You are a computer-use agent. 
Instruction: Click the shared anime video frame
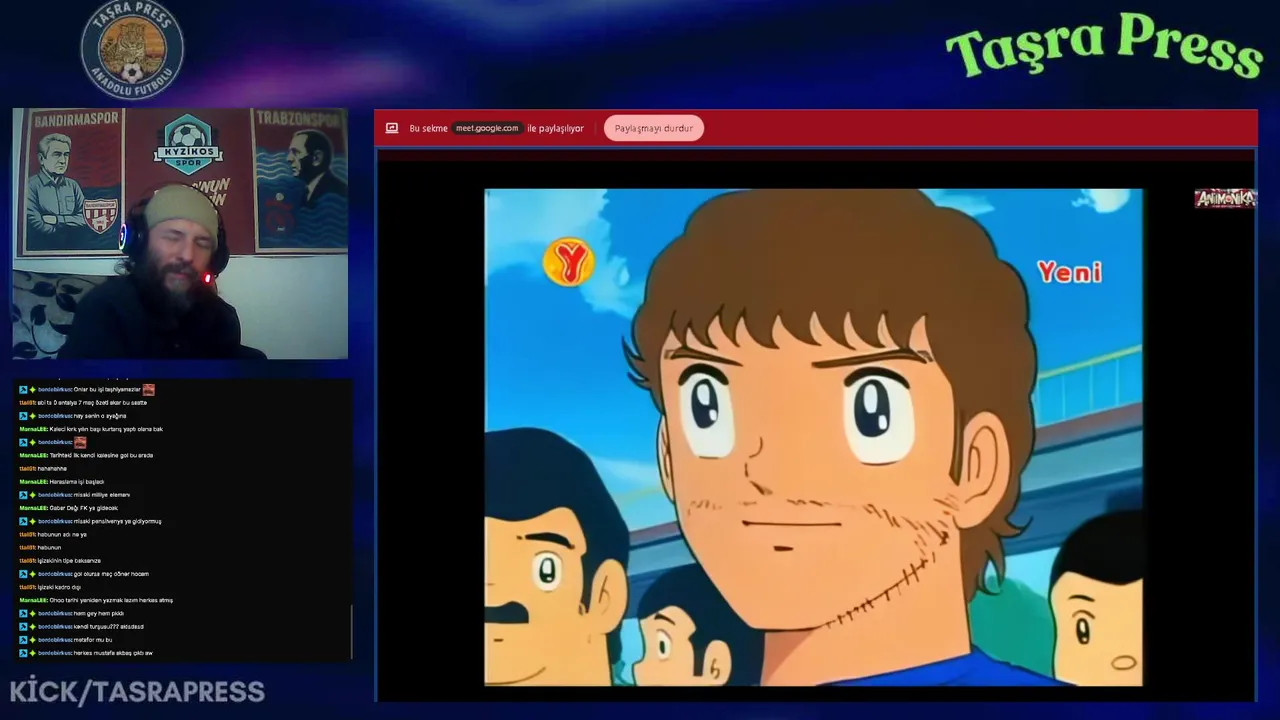(x=813, y=437)
